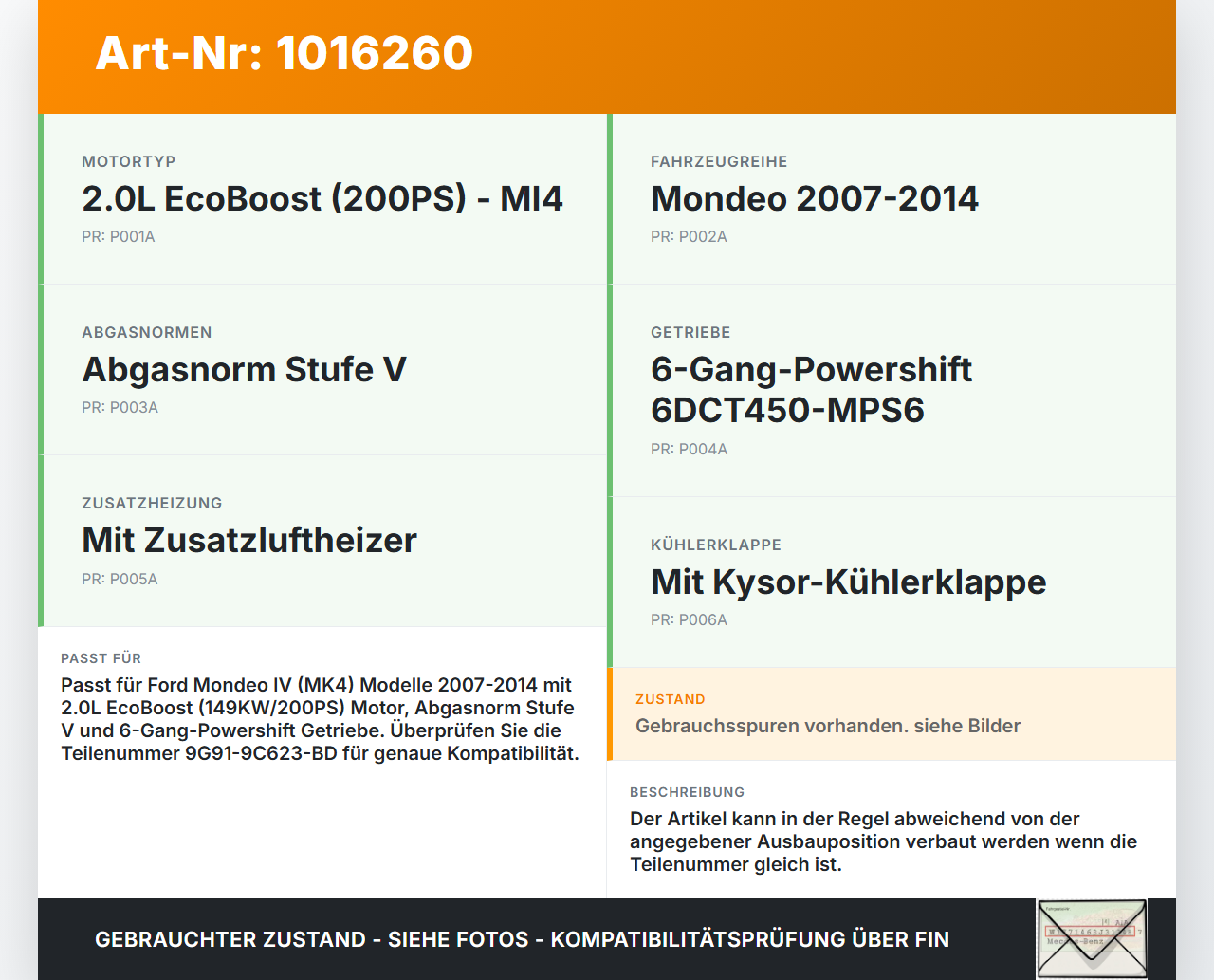Click the Gebrauchsspuren vorhanden condition text
Image resolution: width=1214 pixels, height=980 pixels.
pos(828,727)
